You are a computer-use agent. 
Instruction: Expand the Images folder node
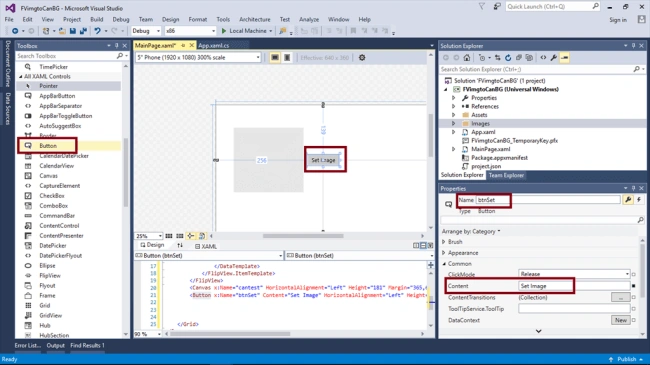pos(454,124)
